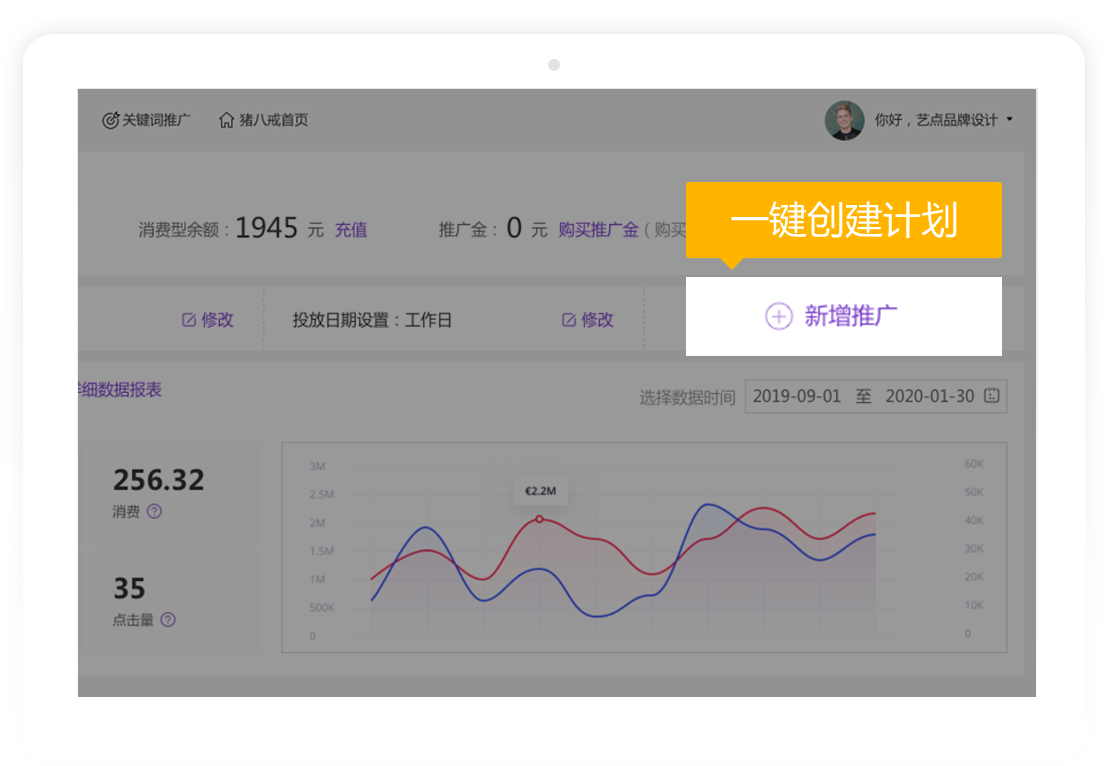
Task: Click the 购买推广金 link
Action: click(x=598, y=230)
